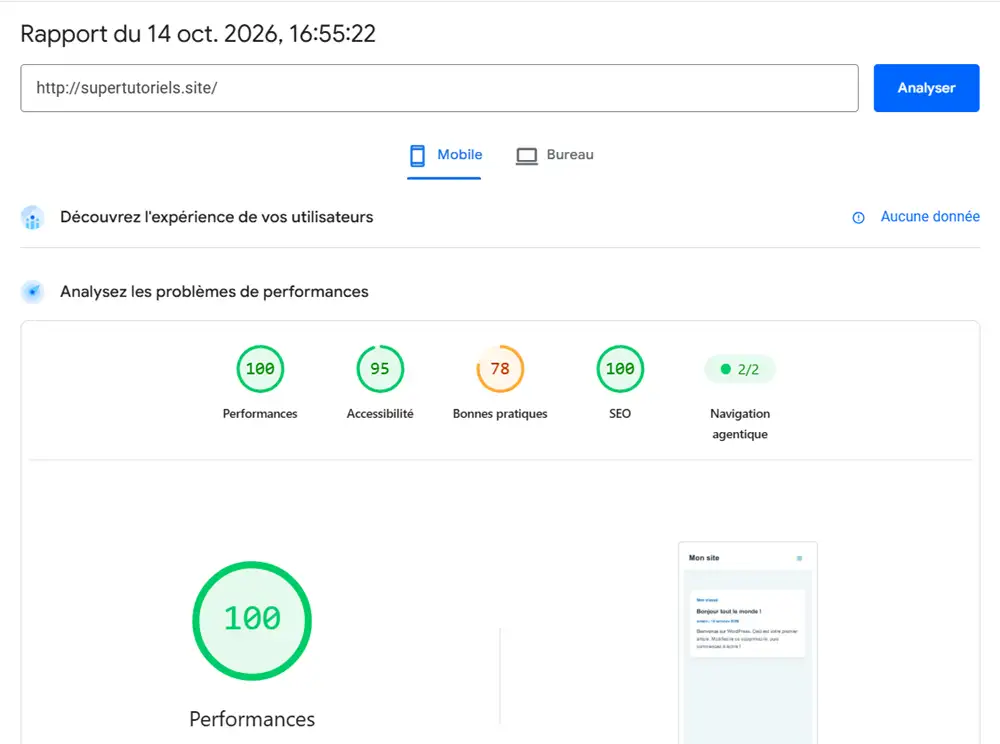Click the Bonnes pratiques label
1000x744 pixels.
coord(500,414)
